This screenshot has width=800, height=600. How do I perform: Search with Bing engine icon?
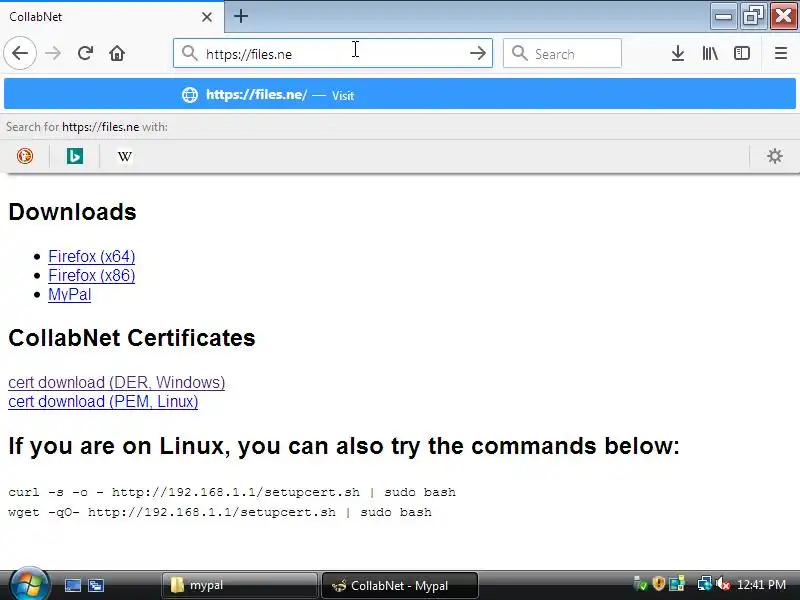coord(75,156)
